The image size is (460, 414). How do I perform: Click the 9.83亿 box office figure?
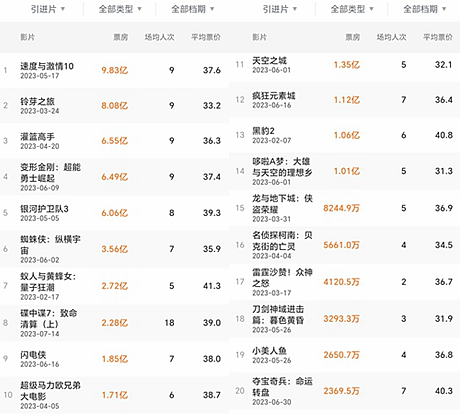pos(115,70)
